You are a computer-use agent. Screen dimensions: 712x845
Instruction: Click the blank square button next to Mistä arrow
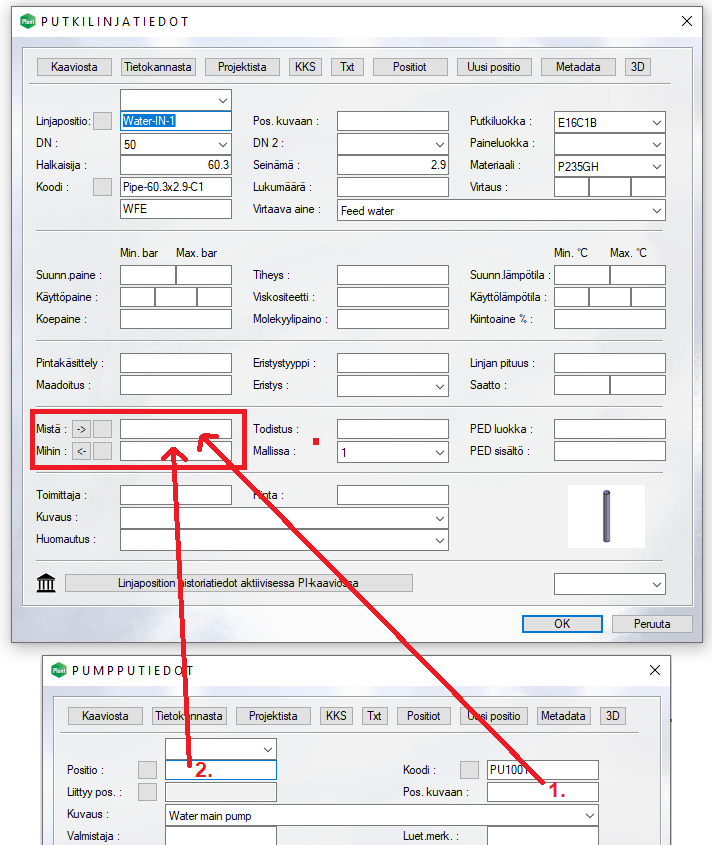coord(102,429)
